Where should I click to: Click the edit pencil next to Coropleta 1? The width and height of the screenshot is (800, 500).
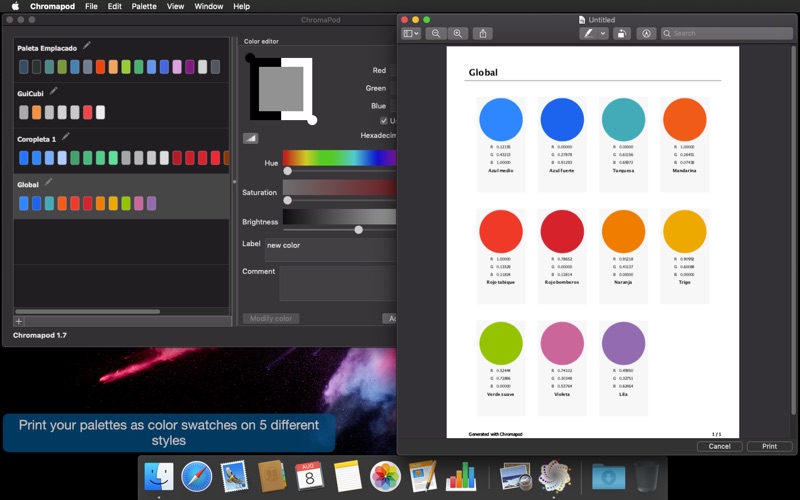pyautogui.click(x=65, y=137)
